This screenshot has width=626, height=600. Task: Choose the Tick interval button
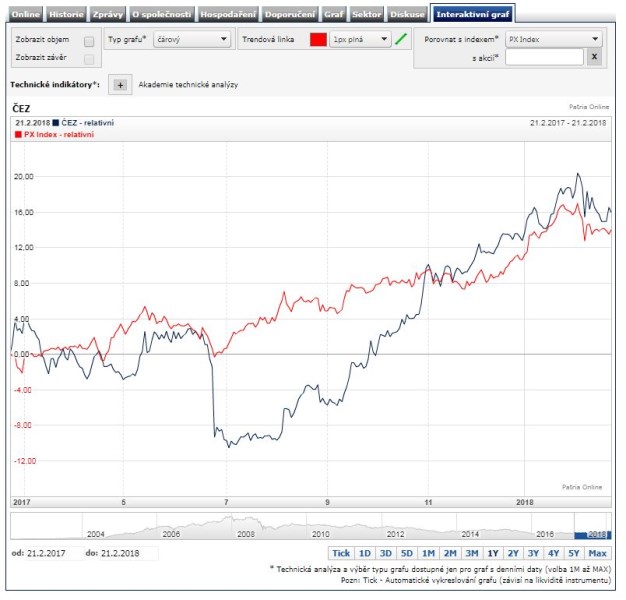point(341,553)
